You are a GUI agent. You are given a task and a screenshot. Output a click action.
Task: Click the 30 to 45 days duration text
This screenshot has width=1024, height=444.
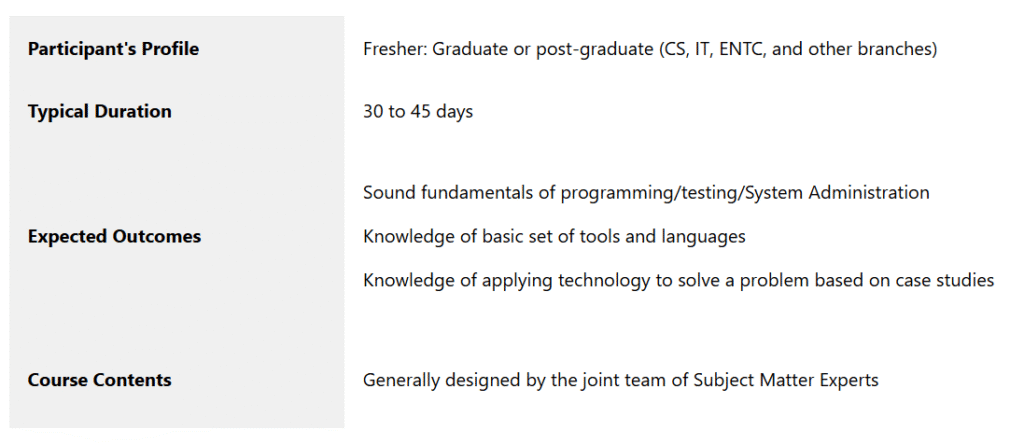(x=418, y=112)
